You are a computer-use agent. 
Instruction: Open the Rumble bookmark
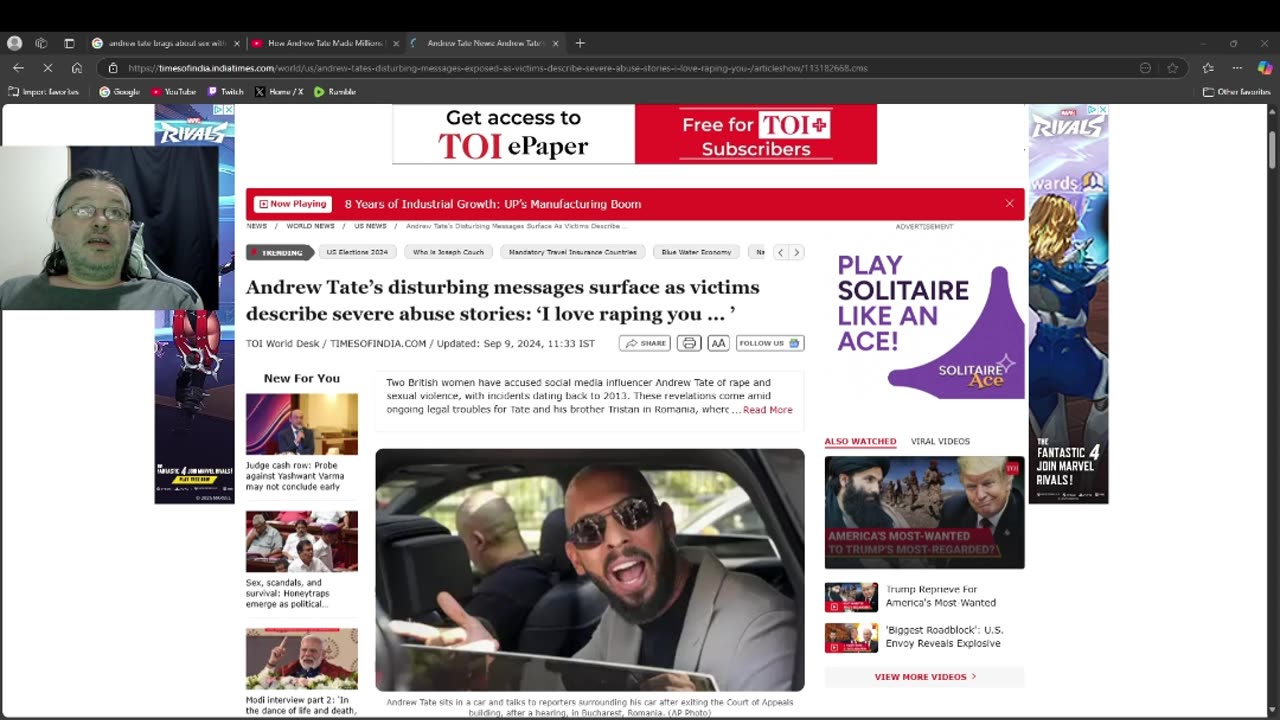point(334,92)
